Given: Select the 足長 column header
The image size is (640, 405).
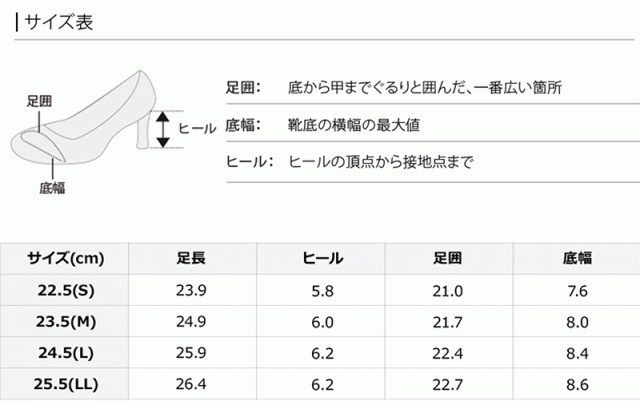Looking at the screenshot, I should [x=191, y=258].
